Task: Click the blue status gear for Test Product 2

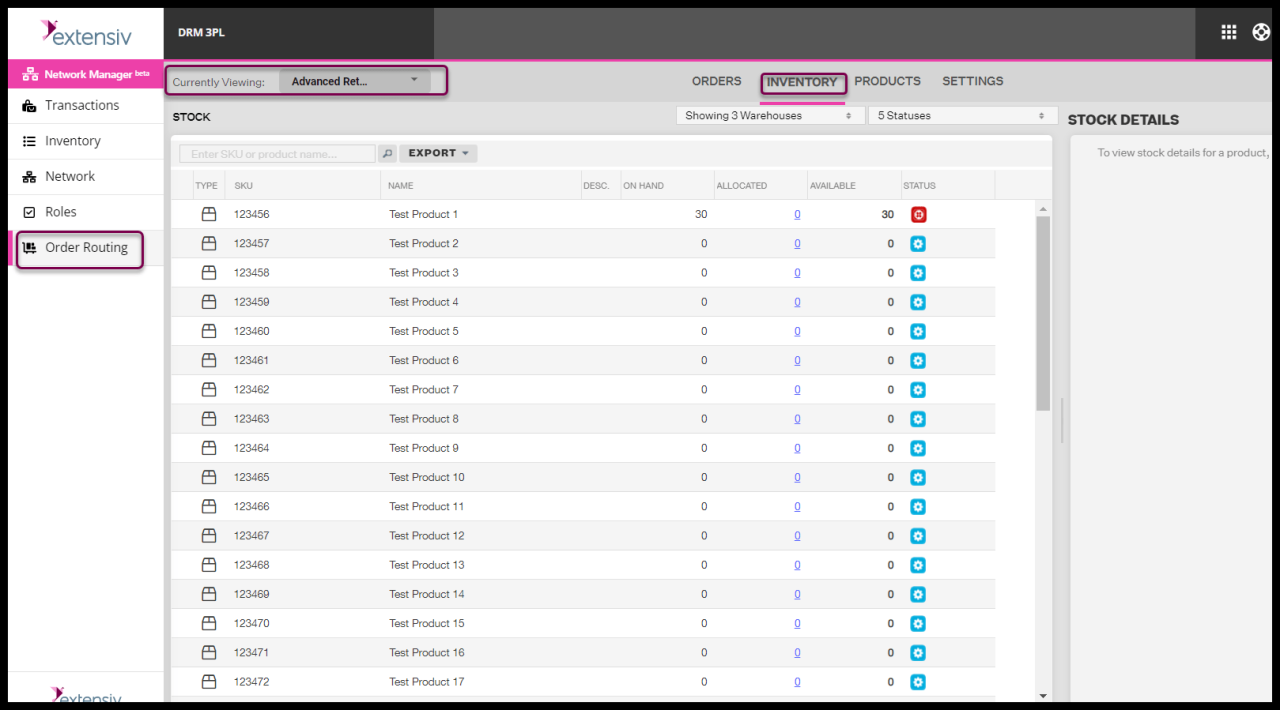Action: click(x=918, y=243)
